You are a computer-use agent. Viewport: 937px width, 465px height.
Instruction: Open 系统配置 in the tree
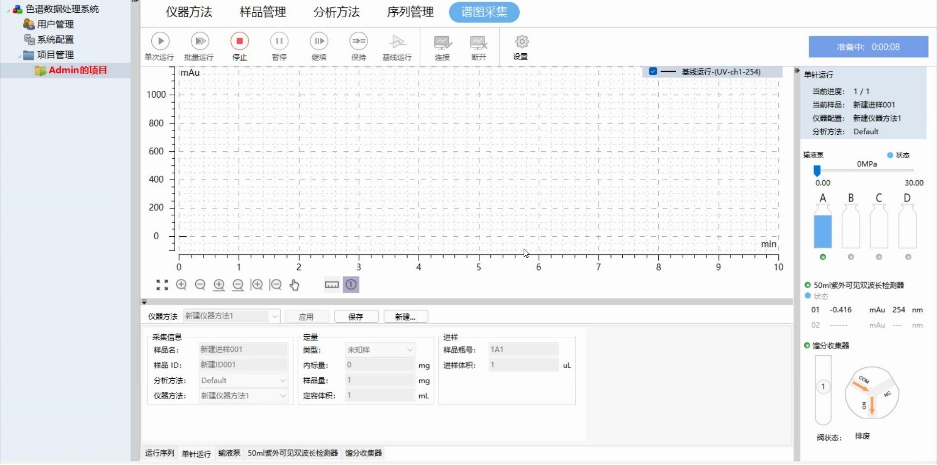point(48,39)
